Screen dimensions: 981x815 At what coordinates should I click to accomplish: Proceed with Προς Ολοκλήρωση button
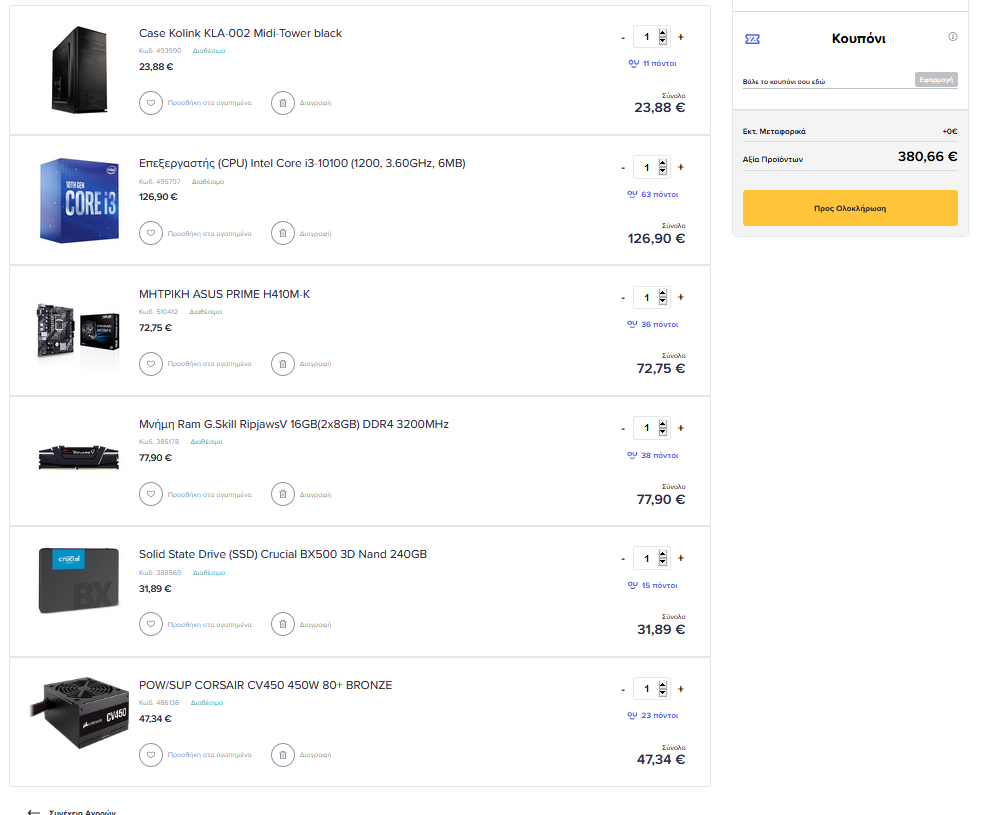click(850, 208)
